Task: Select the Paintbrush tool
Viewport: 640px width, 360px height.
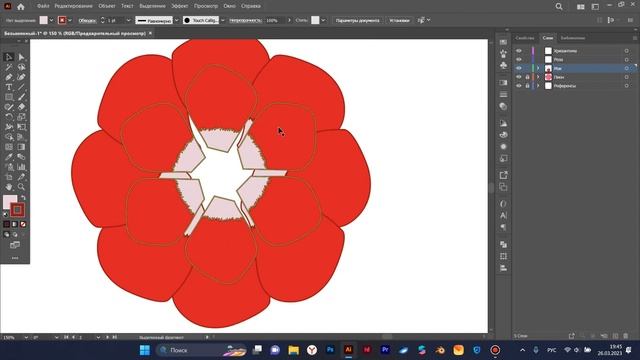Action: click(x=21, y=97)
